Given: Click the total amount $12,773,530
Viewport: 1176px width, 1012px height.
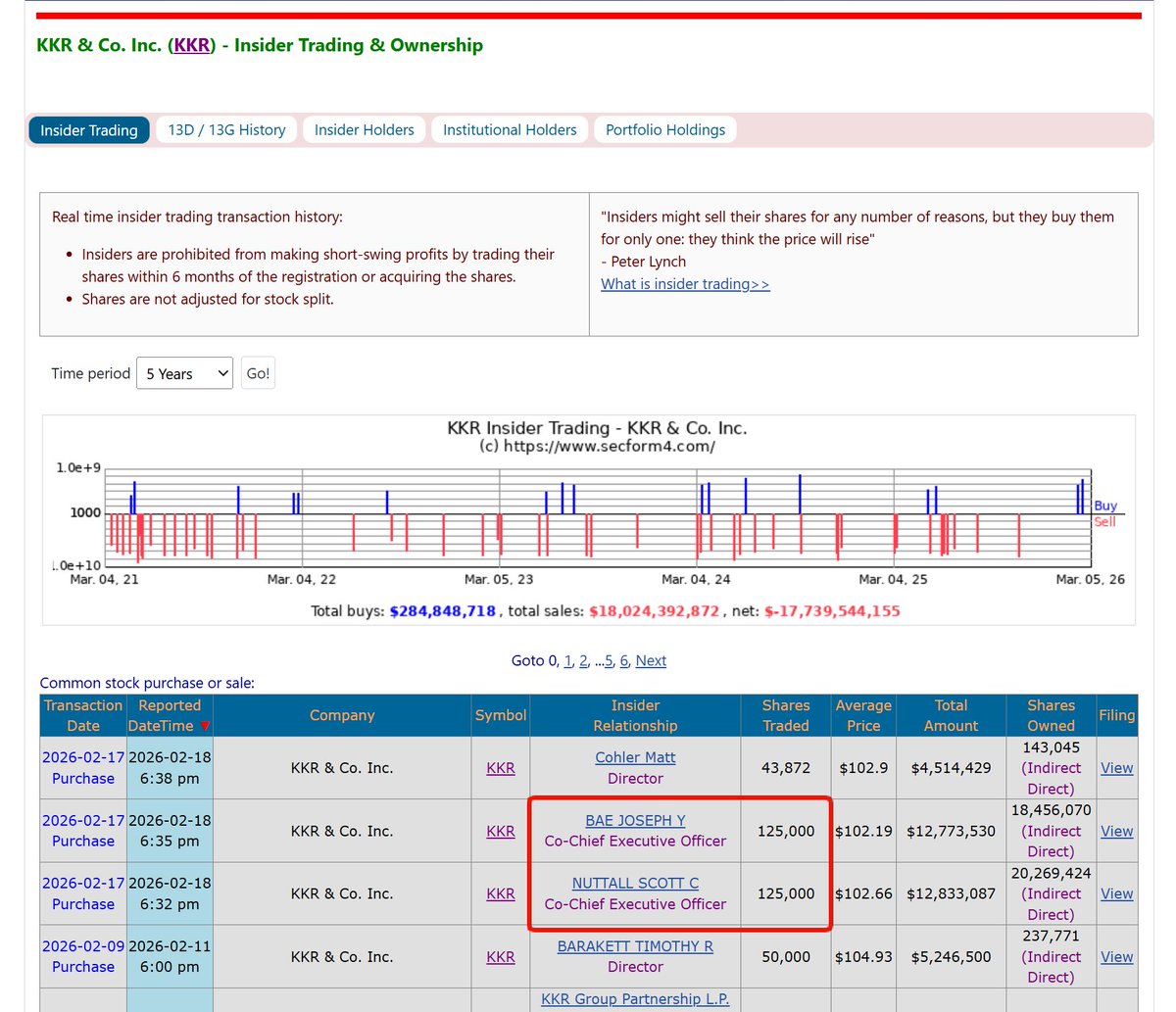Looking at the screenshot, I should [x=951, y=831].
